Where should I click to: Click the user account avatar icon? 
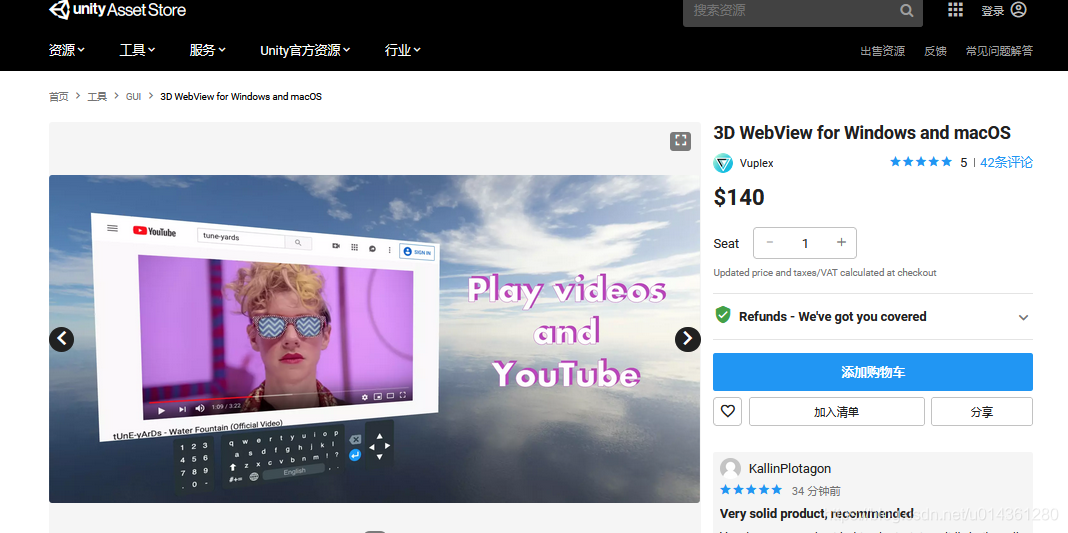coord(1018,10)
